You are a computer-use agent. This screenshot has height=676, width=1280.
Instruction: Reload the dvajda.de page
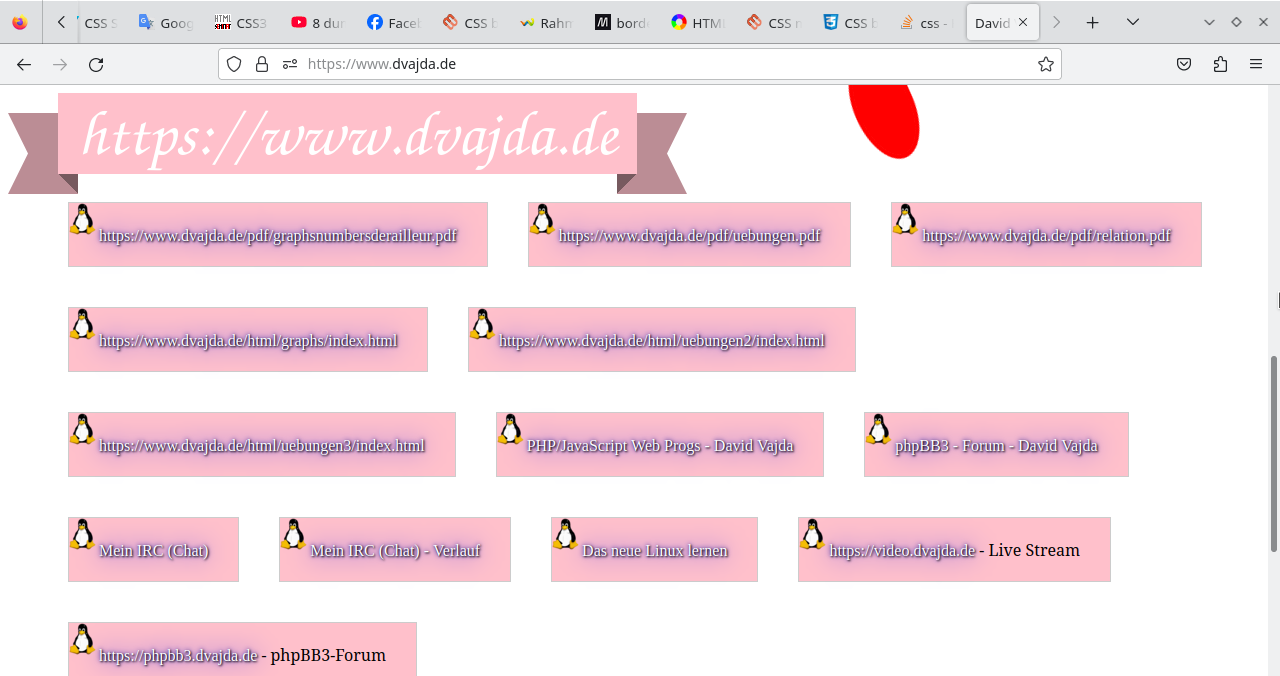click(96, 64)
